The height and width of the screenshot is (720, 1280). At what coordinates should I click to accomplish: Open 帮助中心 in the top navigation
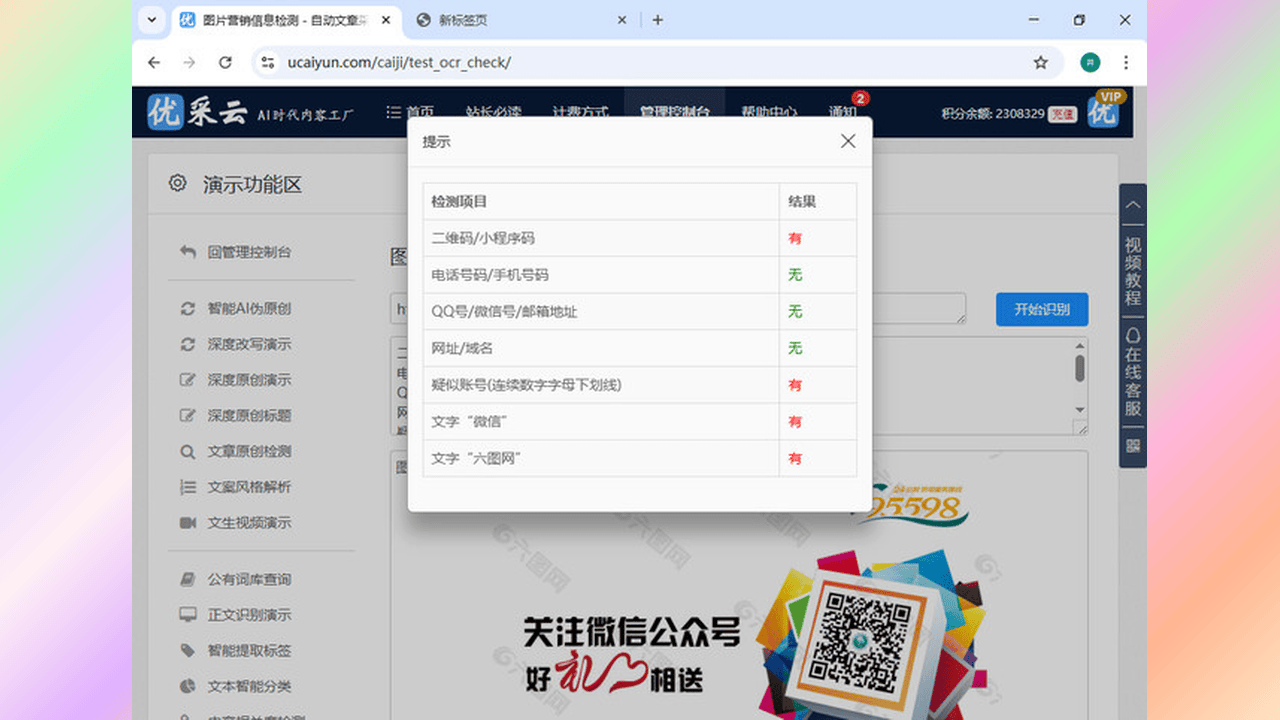point(768,112)
